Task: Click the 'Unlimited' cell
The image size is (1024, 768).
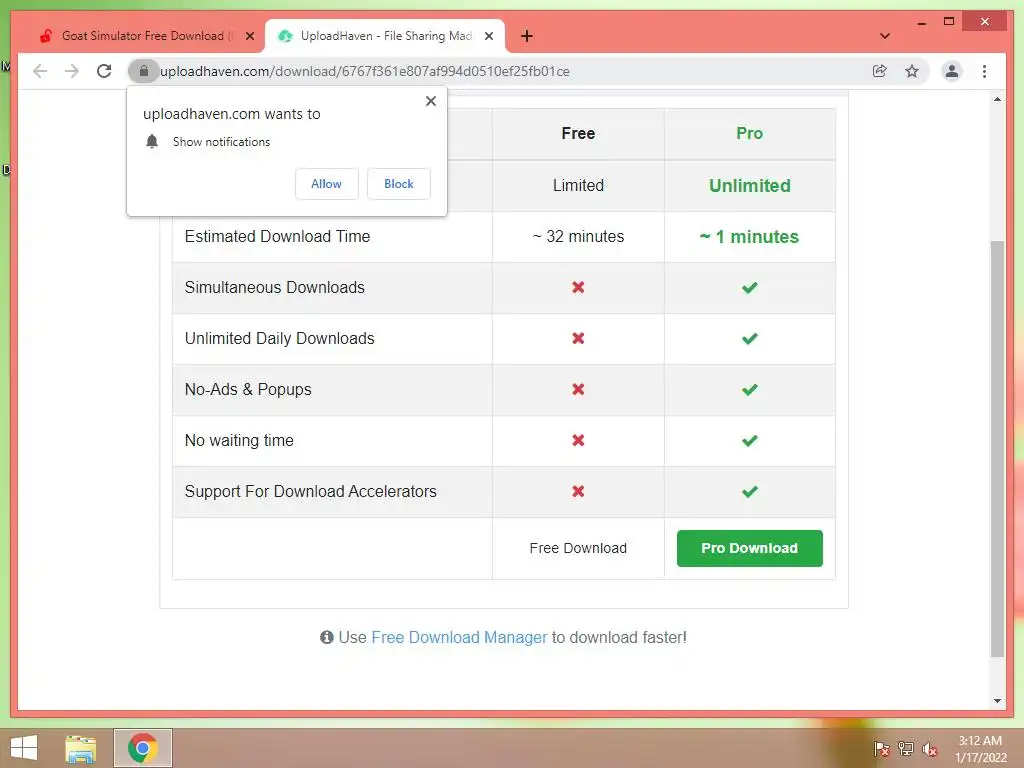Action: pos(750,185)
